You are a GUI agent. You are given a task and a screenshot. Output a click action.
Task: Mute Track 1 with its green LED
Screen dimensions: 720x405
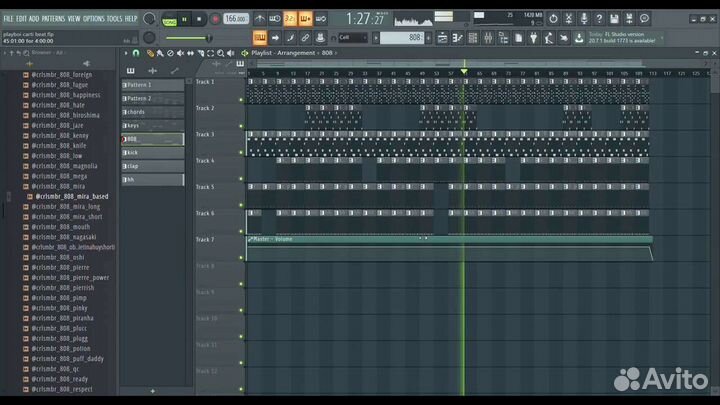coord(241,99)
